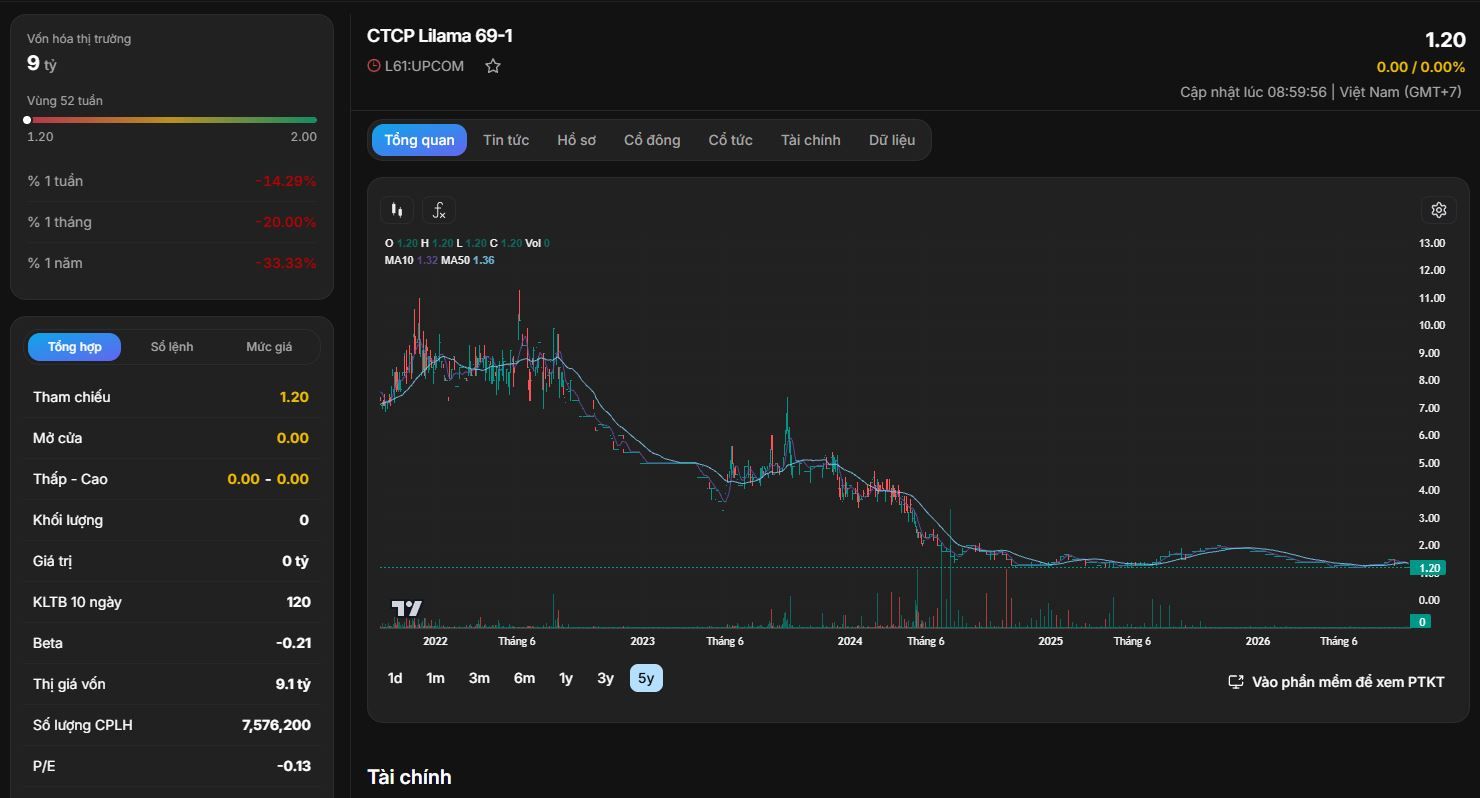Set chart range to 3m
Viewport: 1480px width, 798px height.
[x=479, y=678]
